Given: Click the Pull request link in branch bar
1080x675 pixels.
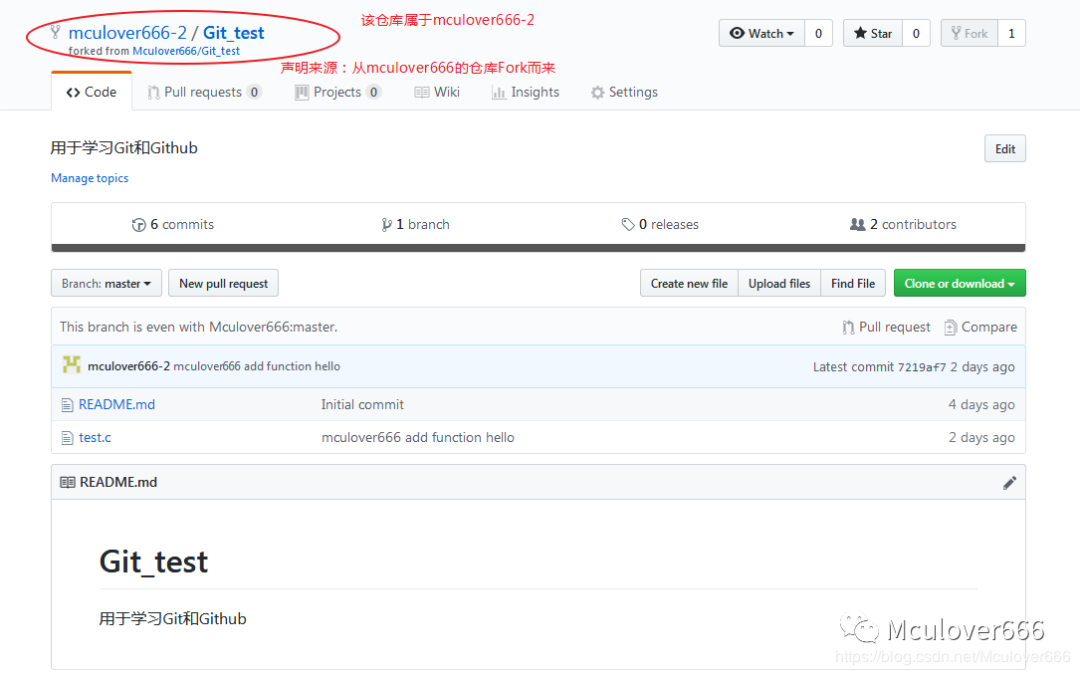Looking at the screenshot, I should click(x=886, y=326).
